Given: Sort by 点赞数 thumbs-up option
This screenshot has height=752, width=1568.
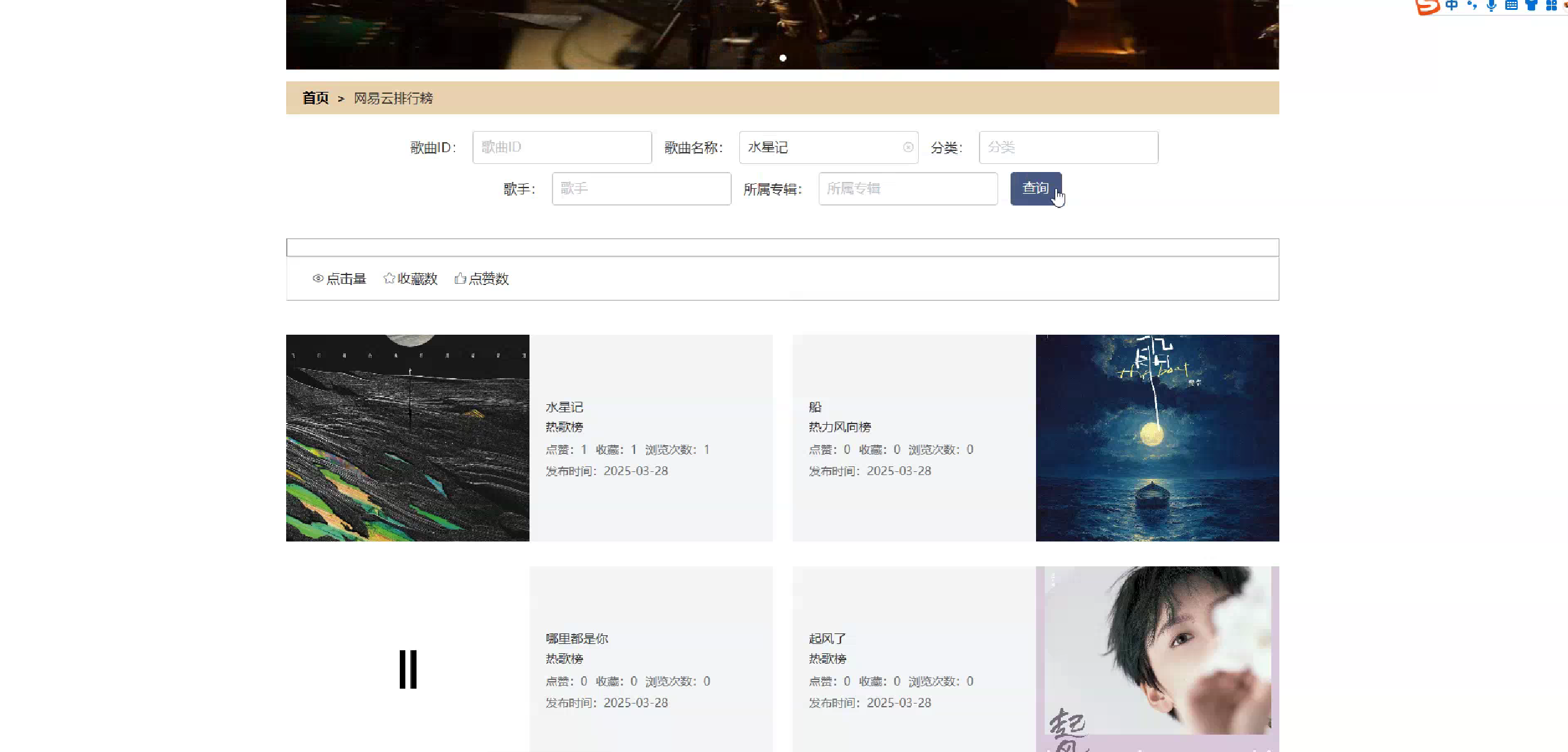Looking at the screenshot, I should coord(482,279).
